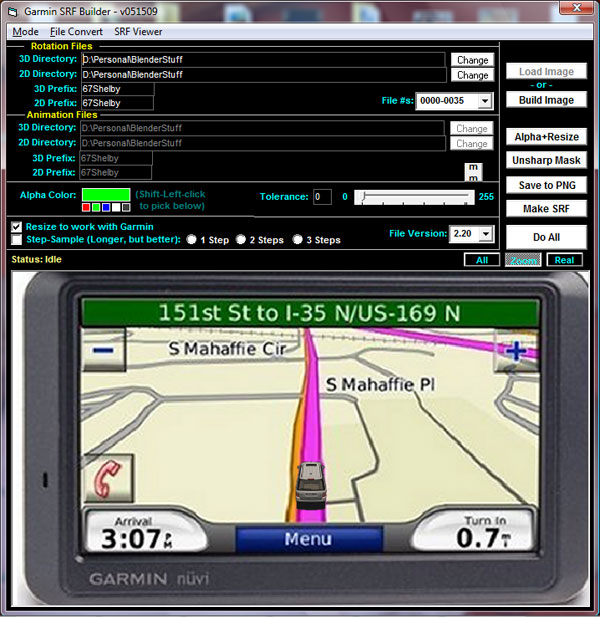Screen dimensions: 600x617
Task: Click the Arrival 3:07 time panel
Action: pyautogui.click(x=146, y=532)
